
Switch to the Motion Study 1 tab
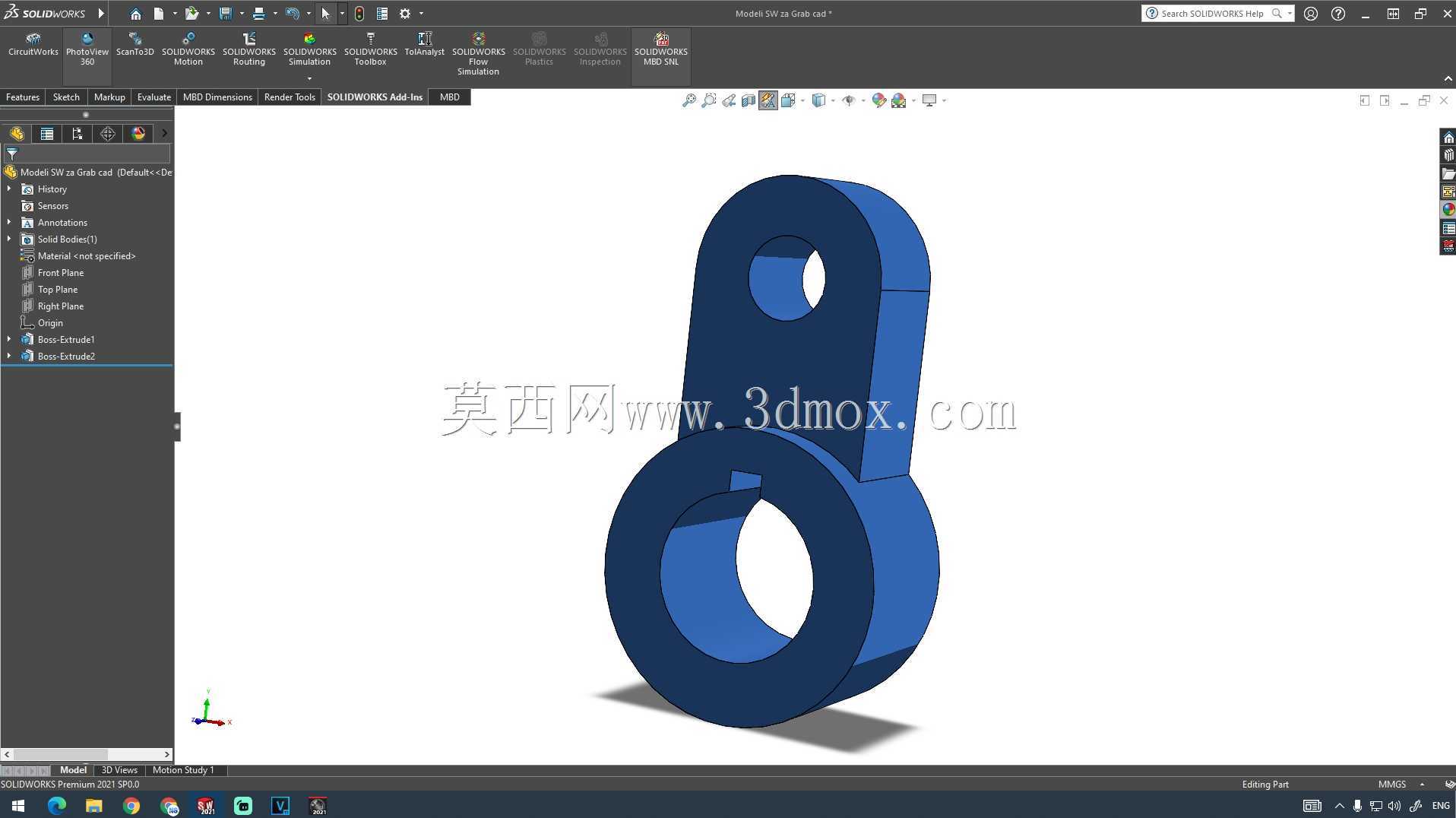[x=183, y=770]
